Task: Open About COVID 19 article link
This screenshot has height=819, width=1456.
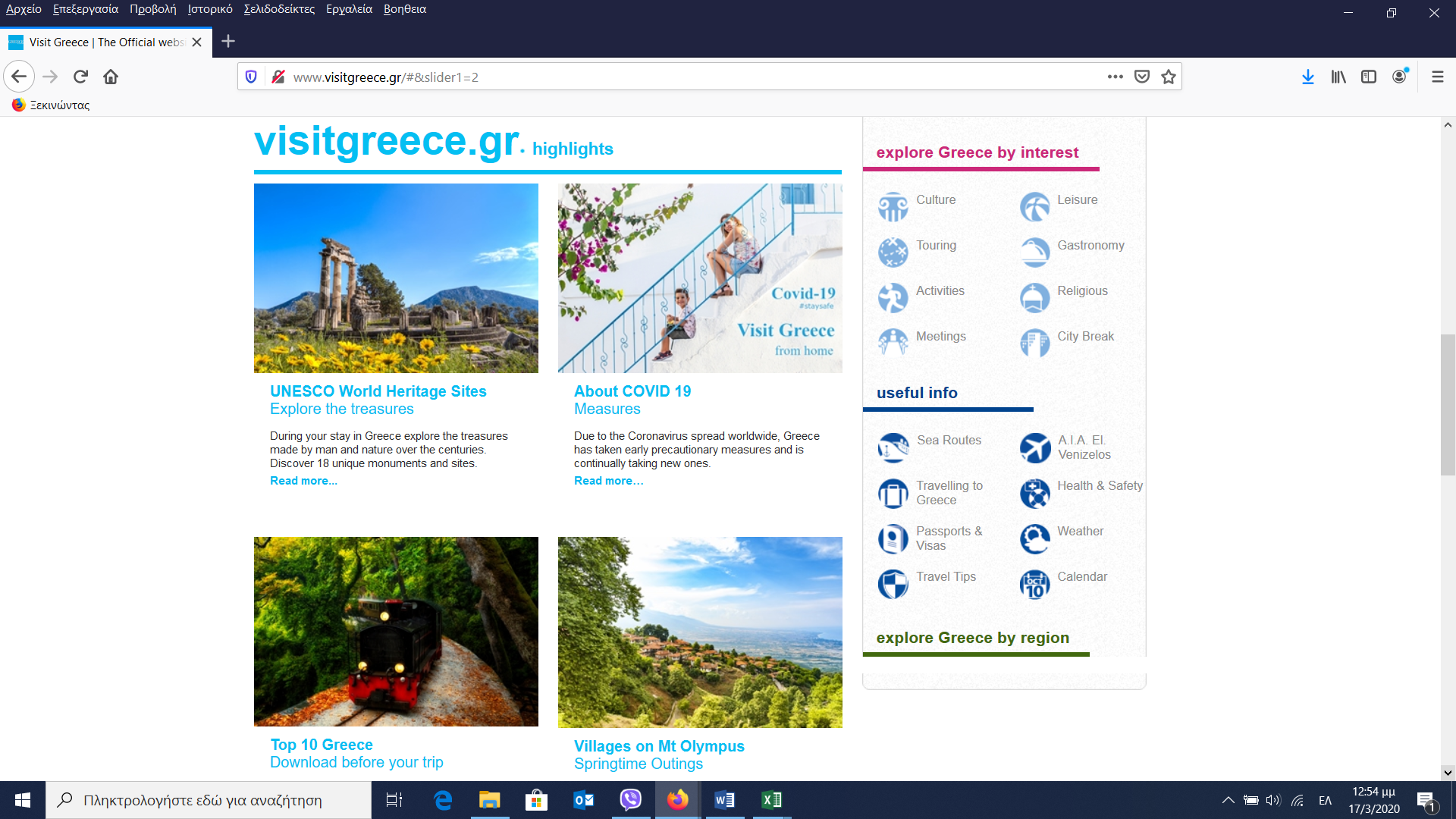Action: click(632, 391)
